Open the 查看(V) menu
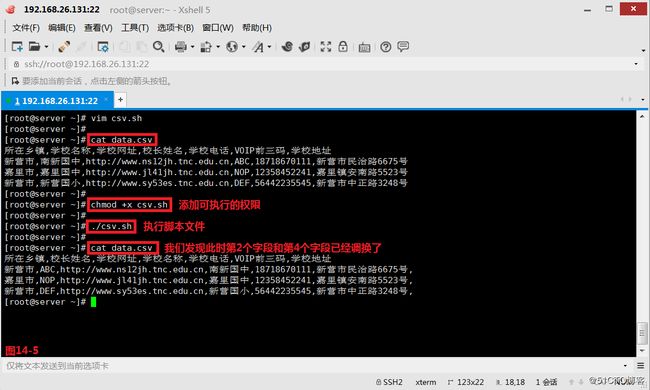The width and height of the screenshot is (650, 390). pos(98,28)
